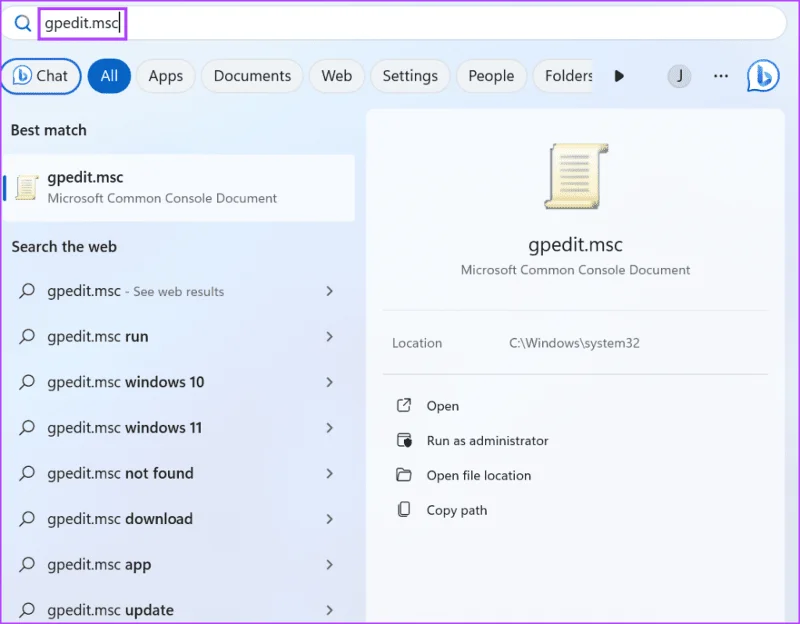Expand 'gpedit.msc app' chevron

tap(330, 564)
